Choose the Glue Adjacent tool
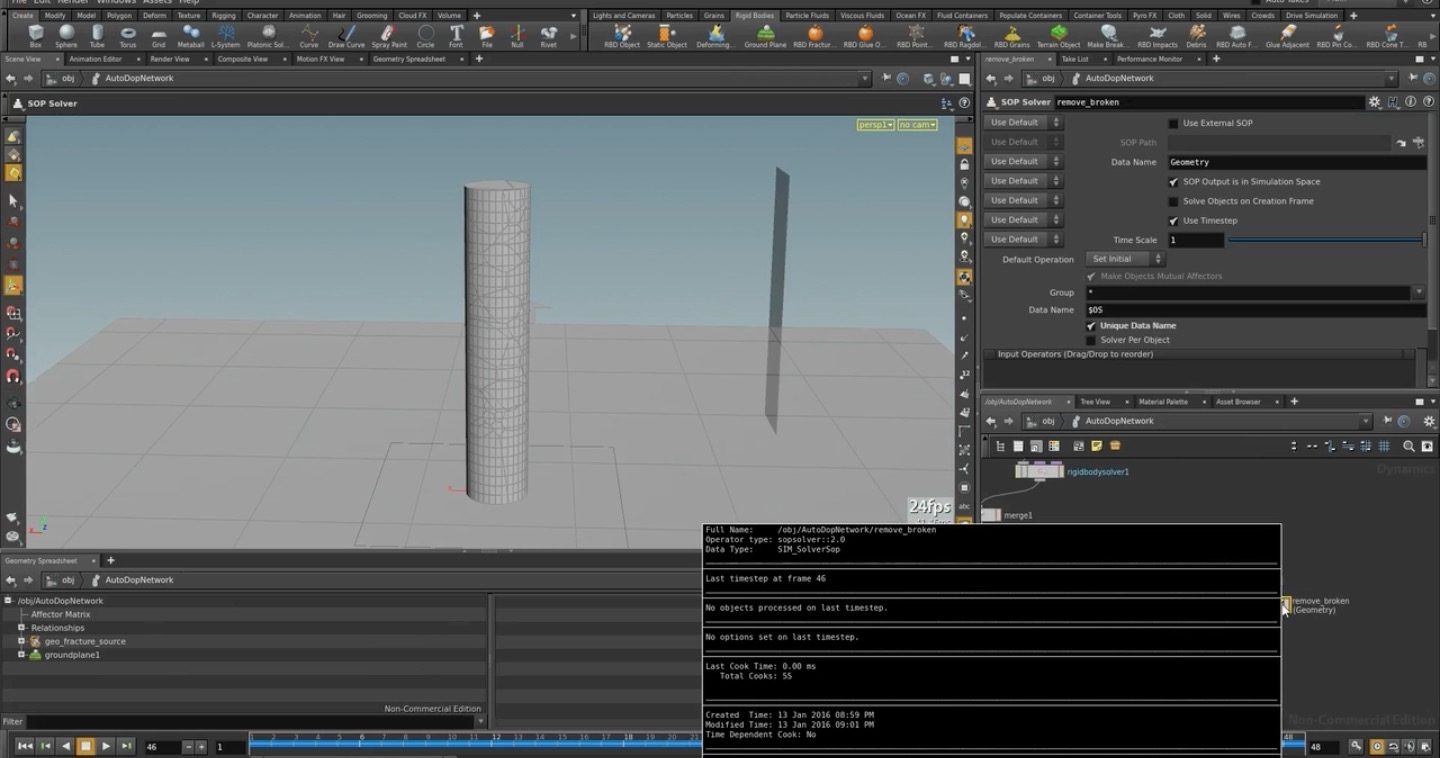This screenshot has height=758, width=1440. point(1287,37)
